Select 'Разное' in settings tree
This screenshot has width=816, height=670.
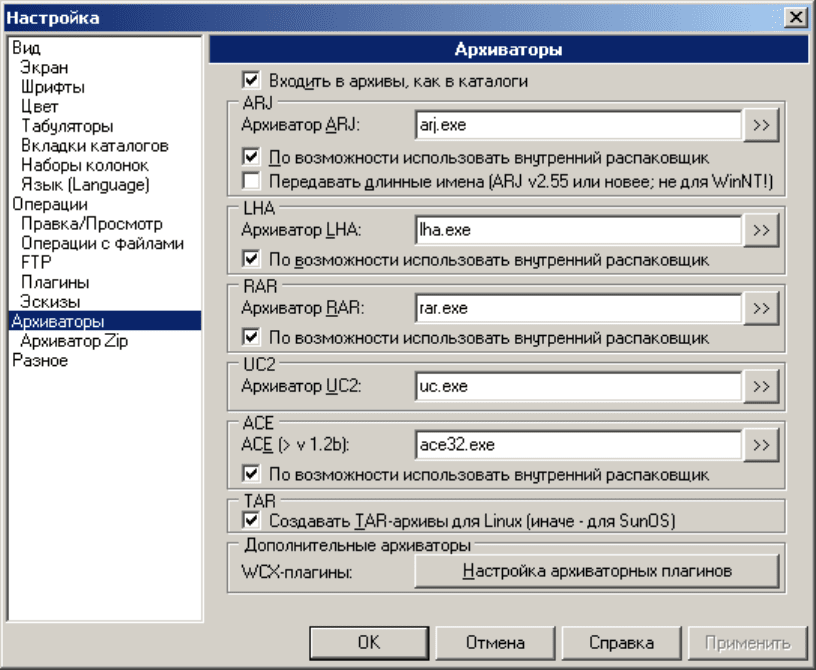point(40,360)
